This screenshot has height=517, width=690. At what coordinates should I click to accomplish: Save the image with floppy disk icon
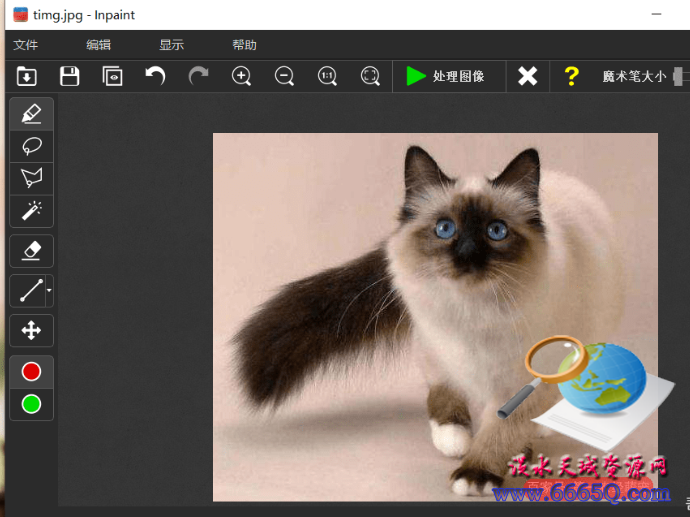[x=70, y=76]
